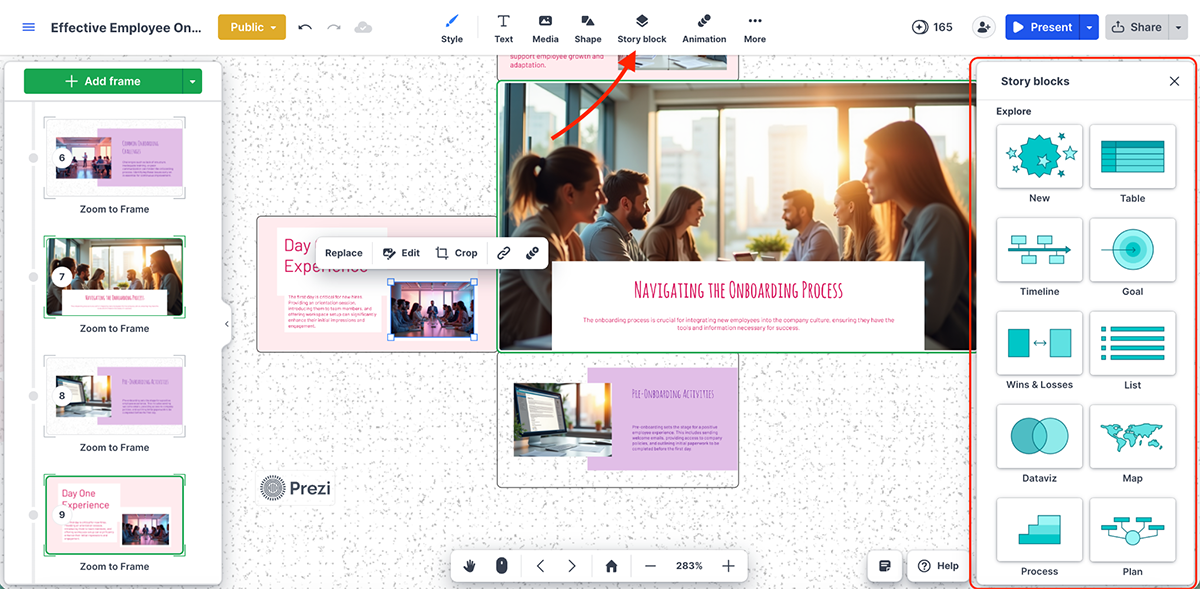Click Replace on the selected image
Image resolution: width=1200 pixels, height=589 pixels.
tap(344, 252)
